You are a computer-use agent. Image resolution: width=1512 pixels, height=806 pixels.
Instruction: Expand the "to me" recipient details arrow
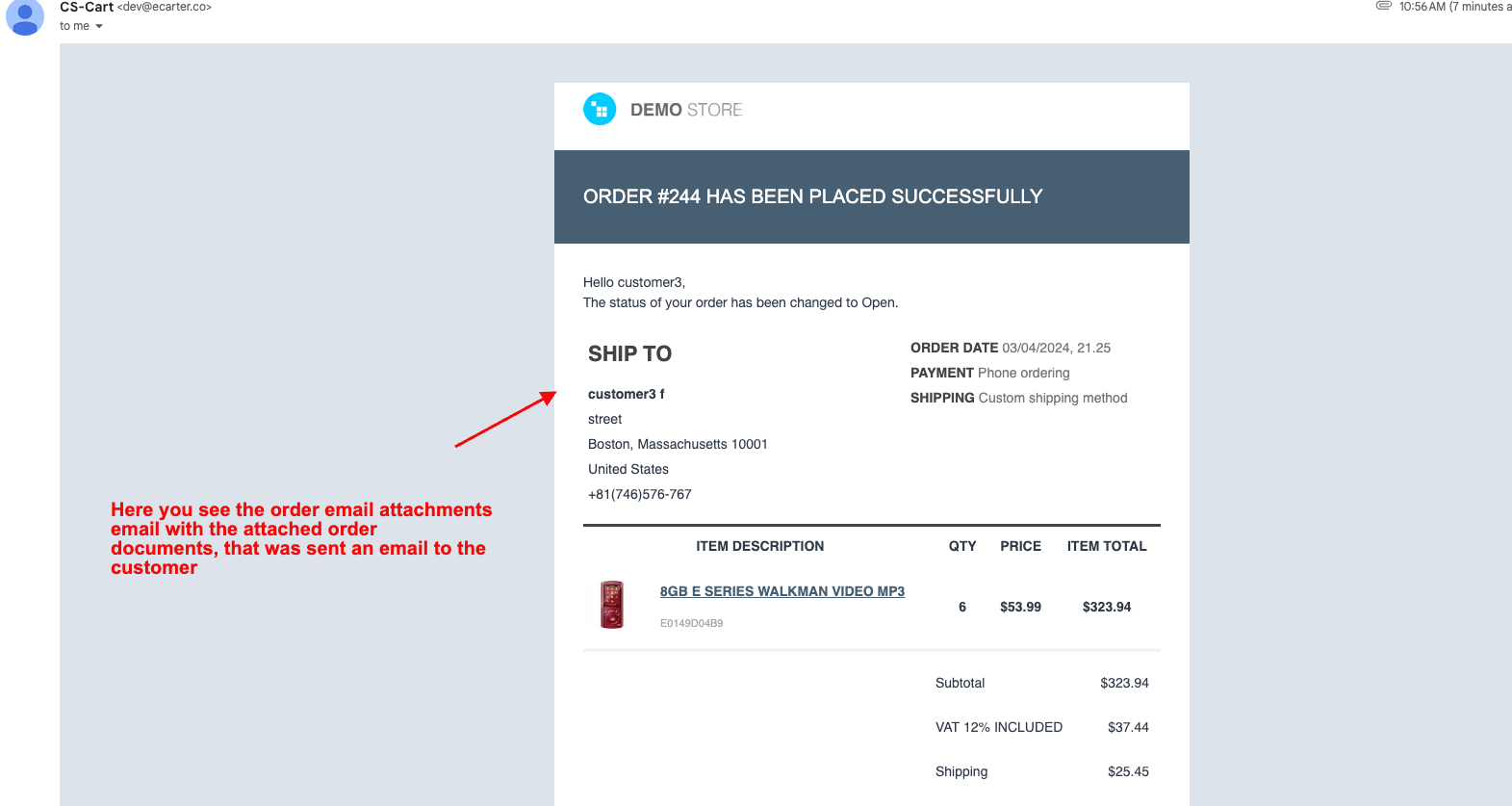99,27
